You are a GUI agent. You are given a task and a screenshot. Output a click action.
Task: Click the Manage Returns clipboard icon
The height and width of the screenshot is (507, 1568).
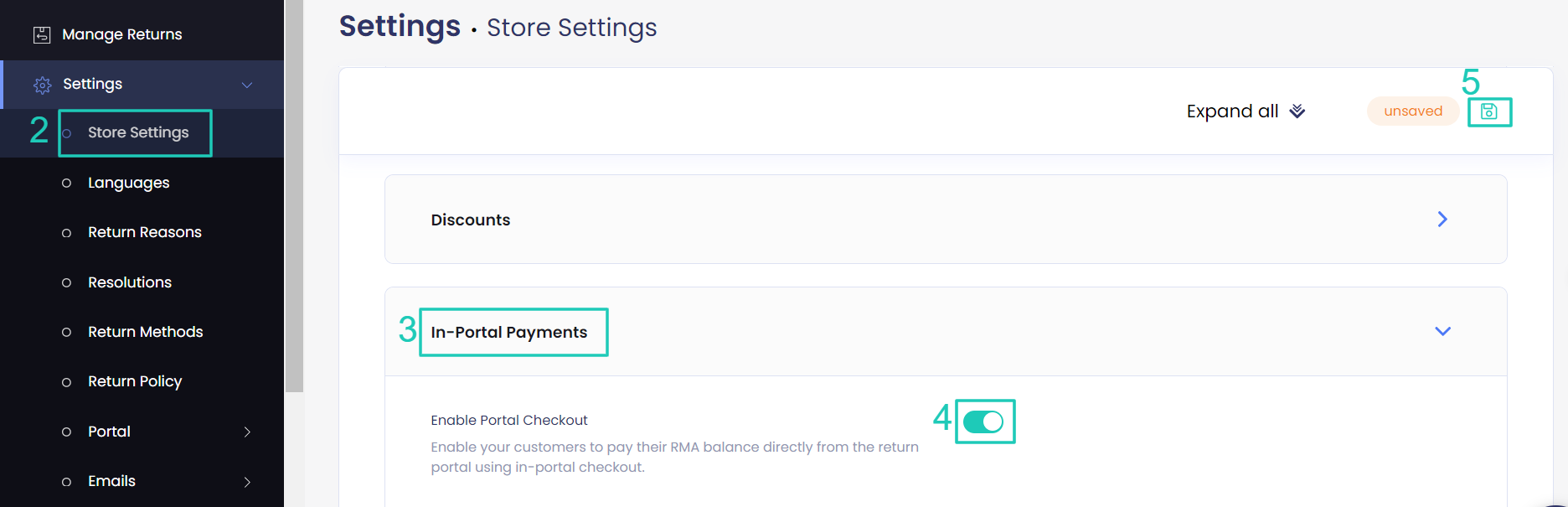coord(40,34)
